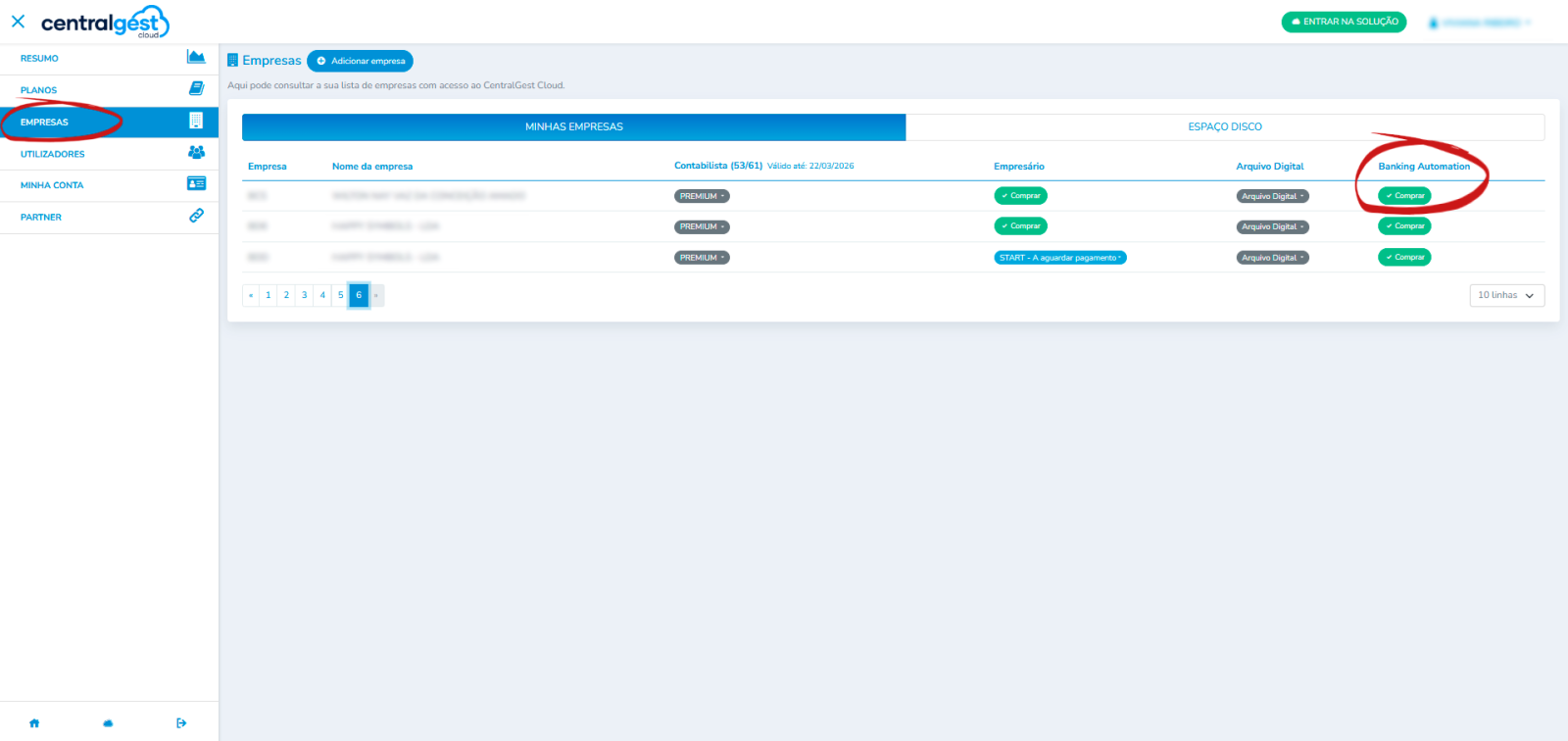Image resolution: width=1568 pixels, height=741 pixels.
Task: Expand the first row Arquivo Digital dropdown
Action: 1272,196
